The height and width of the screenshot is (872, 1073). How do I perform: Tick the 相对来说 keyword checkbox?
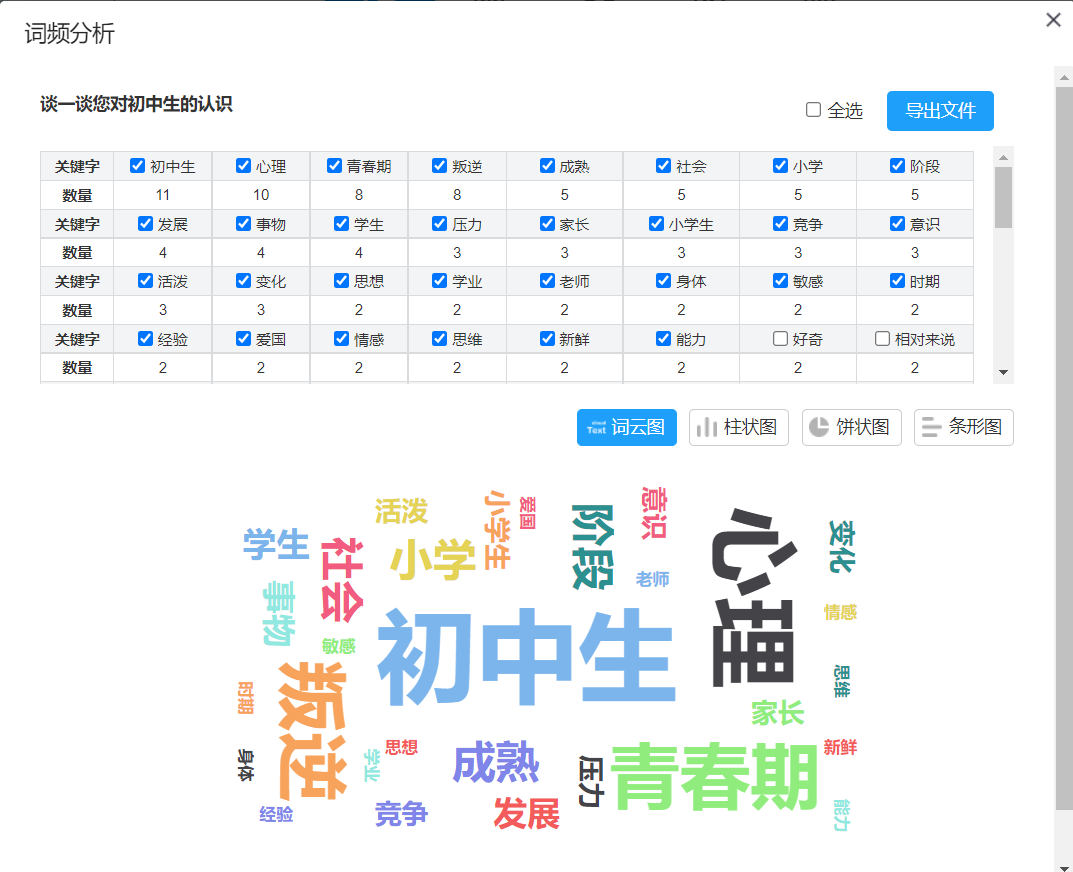pos(882,339)
